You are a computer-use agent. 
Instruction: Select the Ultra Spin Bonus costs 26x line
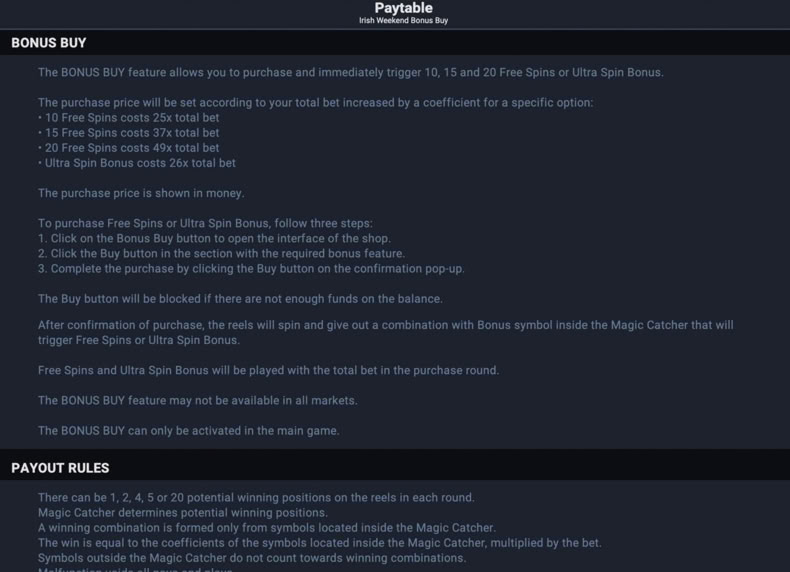[x=137, y=163]
